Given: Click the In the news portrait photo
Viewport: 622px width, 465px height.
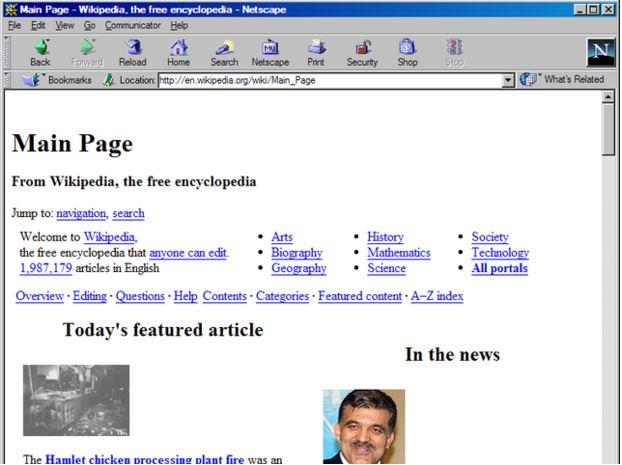Looking at the screenshot, I should pyautogui.click(x=364, y=427).
